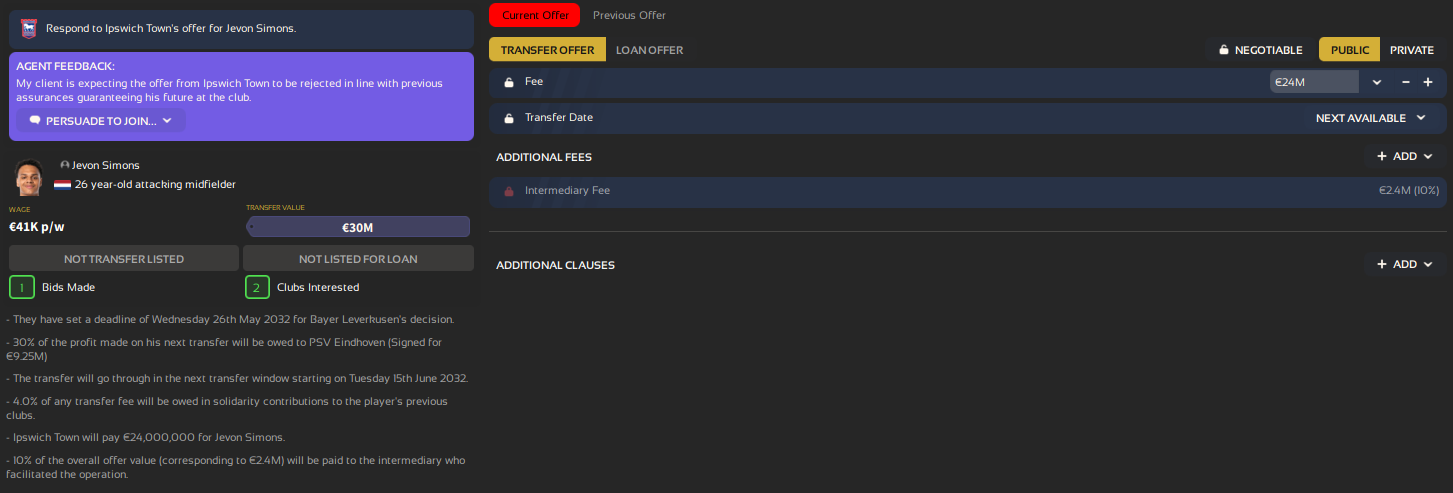The width and height of the screenshot is (1453, 493).
Task: Toggle the lock icon next to Transfer Date
Action: point(508,118)
